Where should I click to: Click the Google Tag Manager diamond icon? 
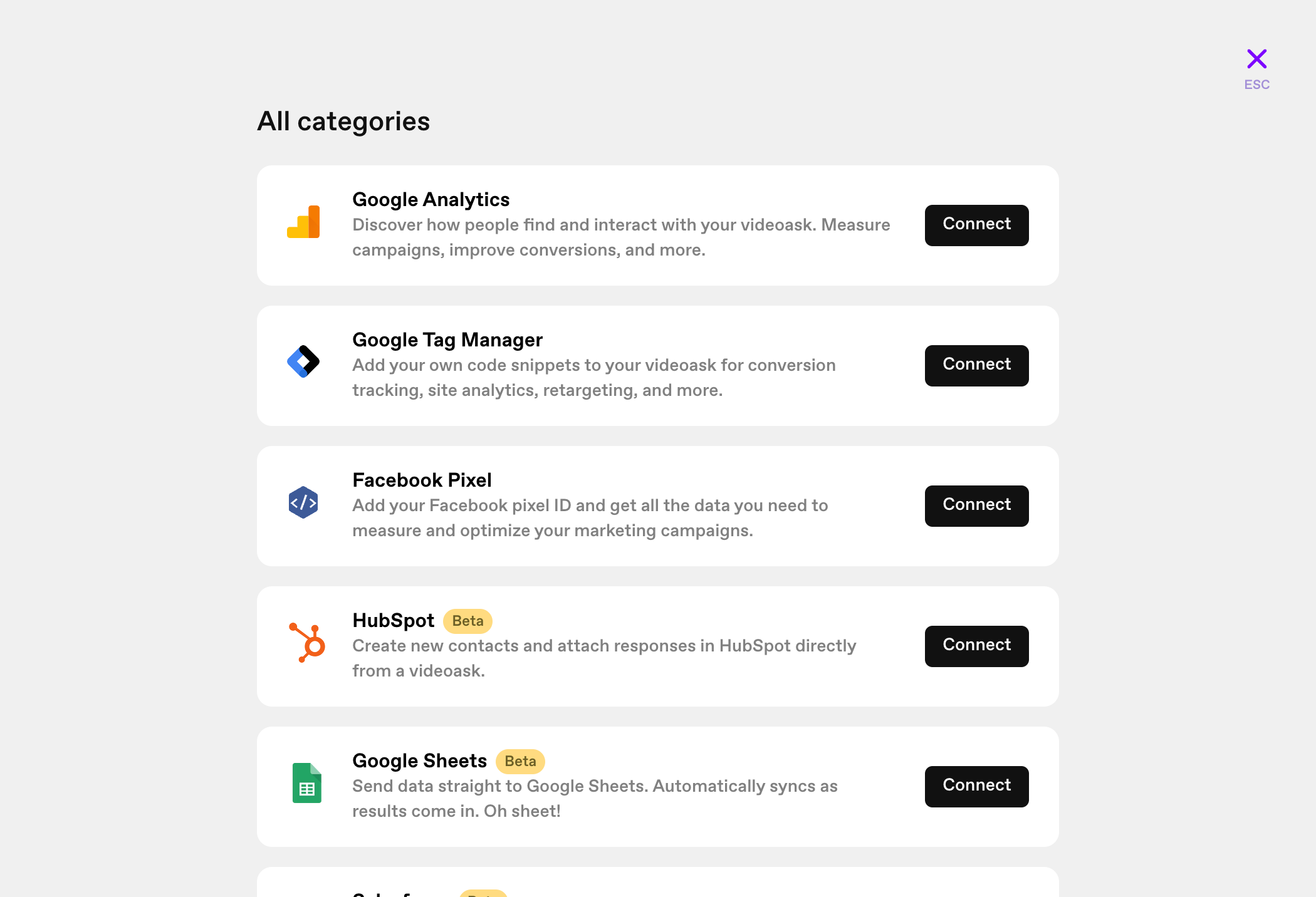point(303,361)
